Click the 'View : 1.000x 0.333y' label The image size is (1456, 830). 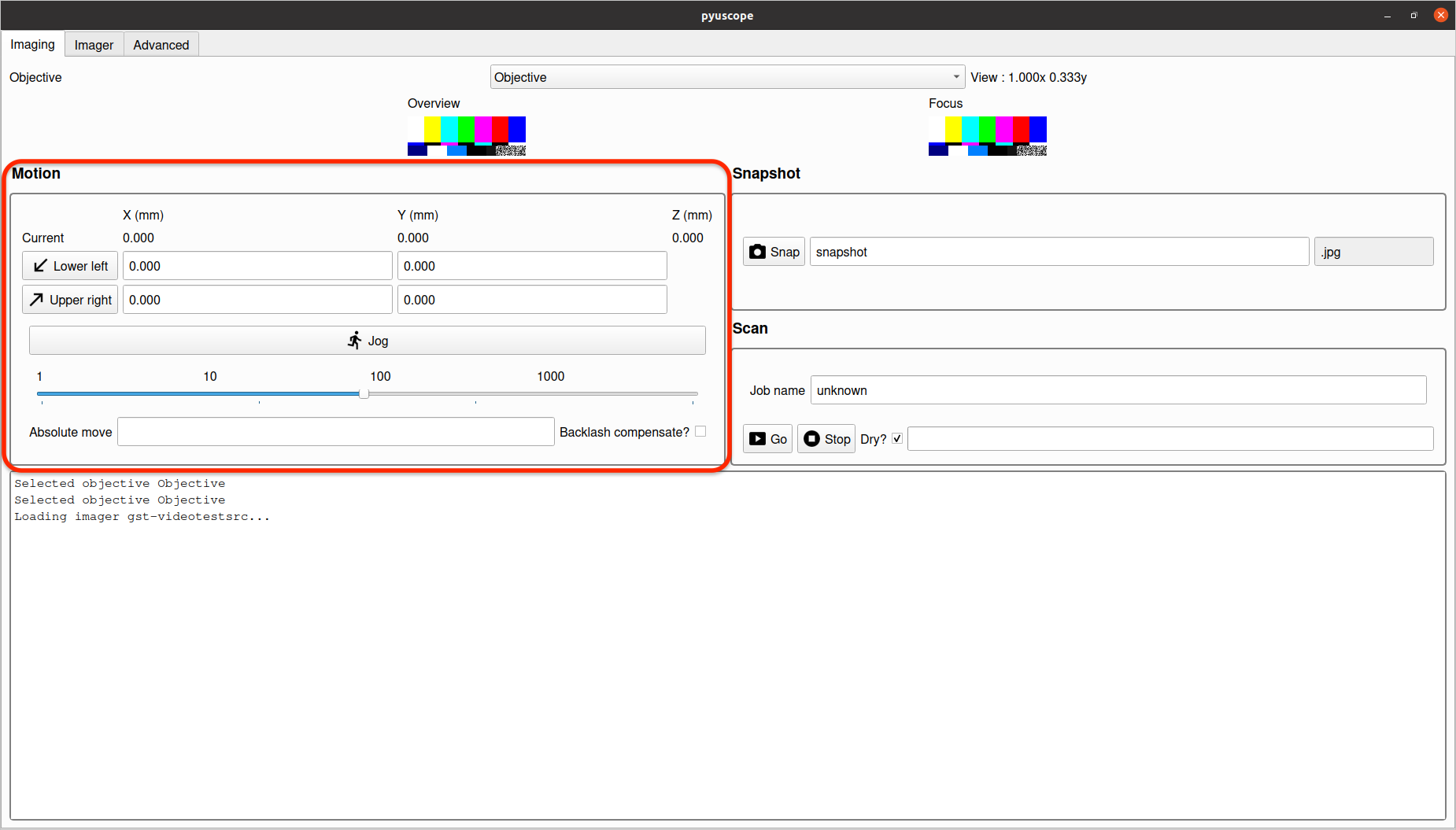pyautogui.click(x=1029, y=77)
